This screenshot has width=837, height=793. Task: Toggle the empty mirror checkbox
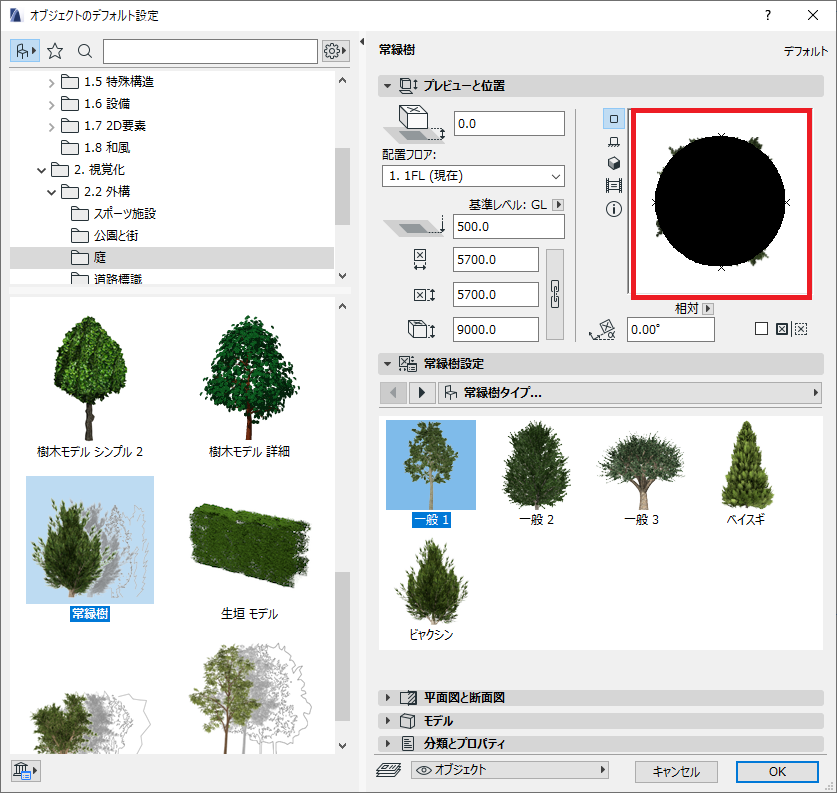(x=762, y=329)
